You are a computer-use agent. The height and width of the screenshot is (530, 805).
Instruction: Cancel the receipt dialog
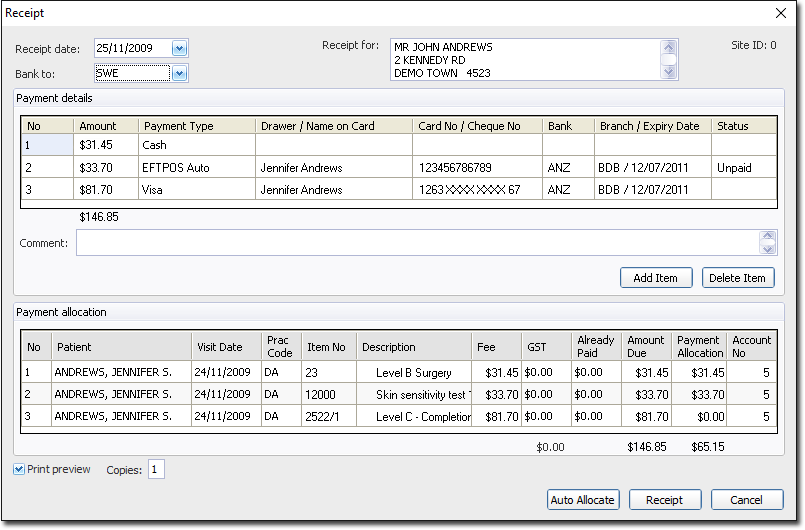pyautogui.click(x=746, y=500)
